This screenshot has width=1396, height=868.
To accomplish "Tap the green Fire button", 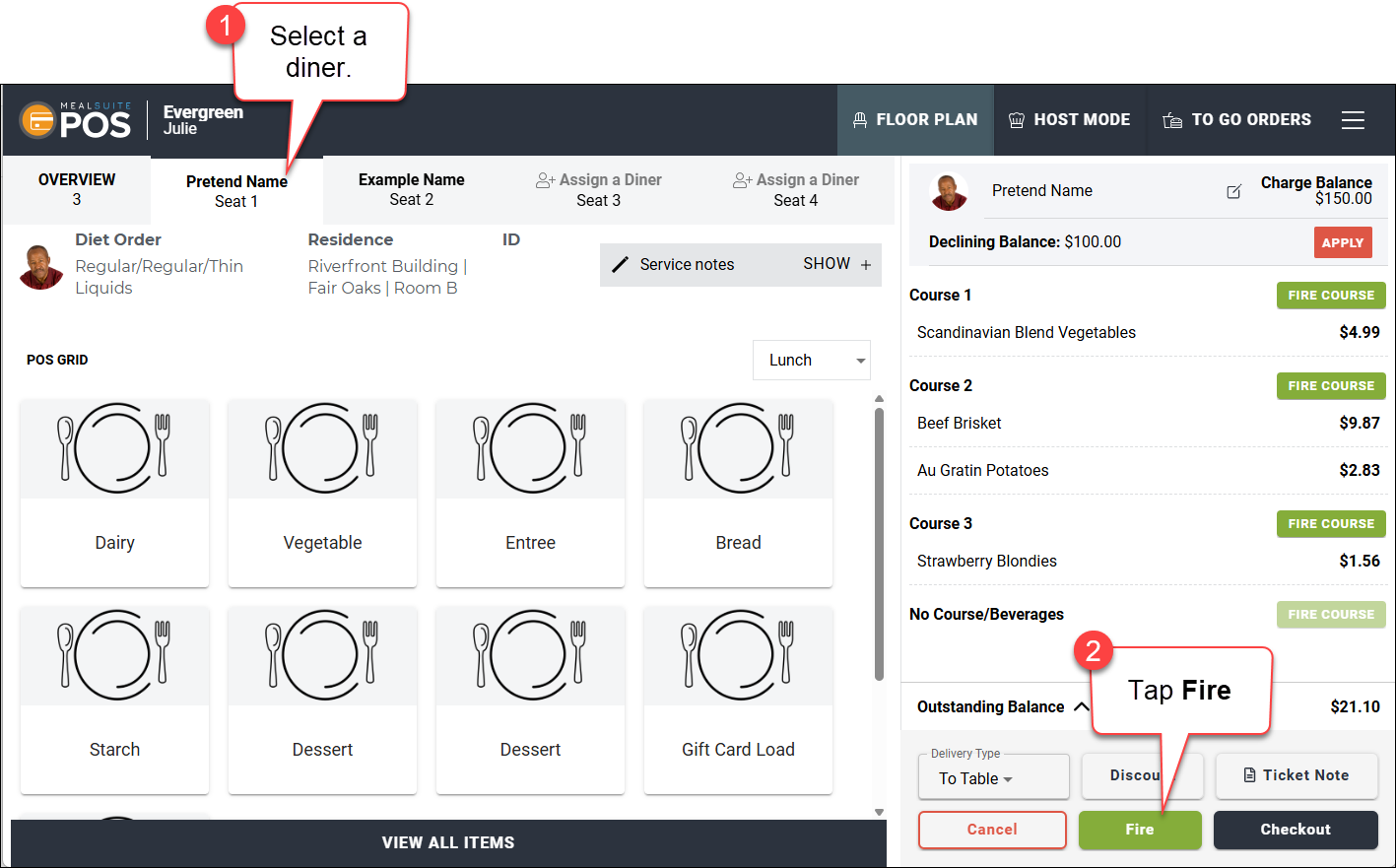I will [1140, 830].
